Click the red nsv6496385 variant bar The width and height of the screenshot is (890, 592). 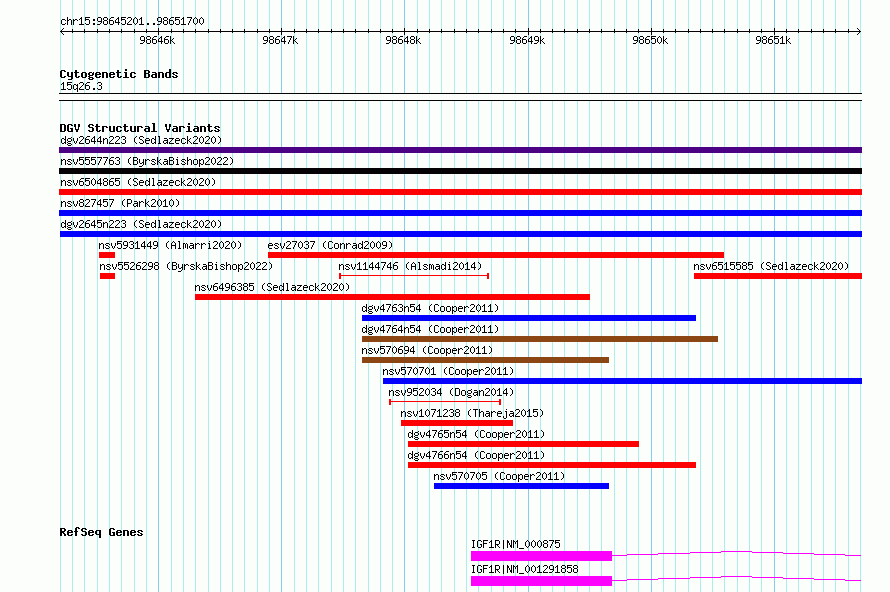point(392,297)
